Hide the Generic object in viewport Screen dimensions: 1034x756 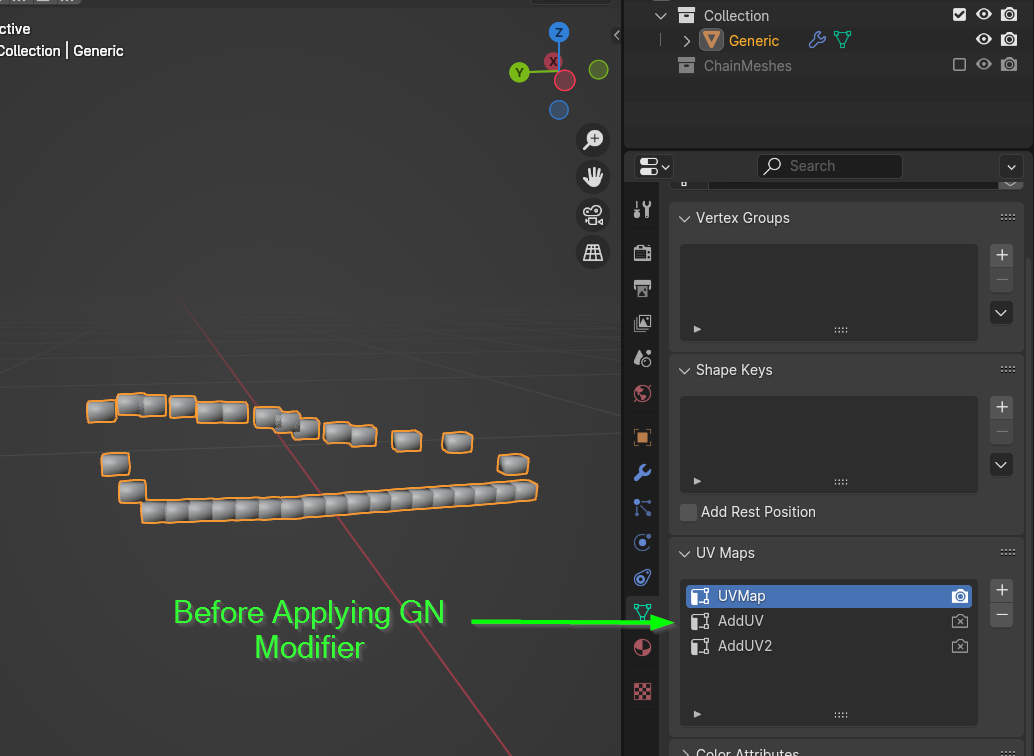click(984, 40)
